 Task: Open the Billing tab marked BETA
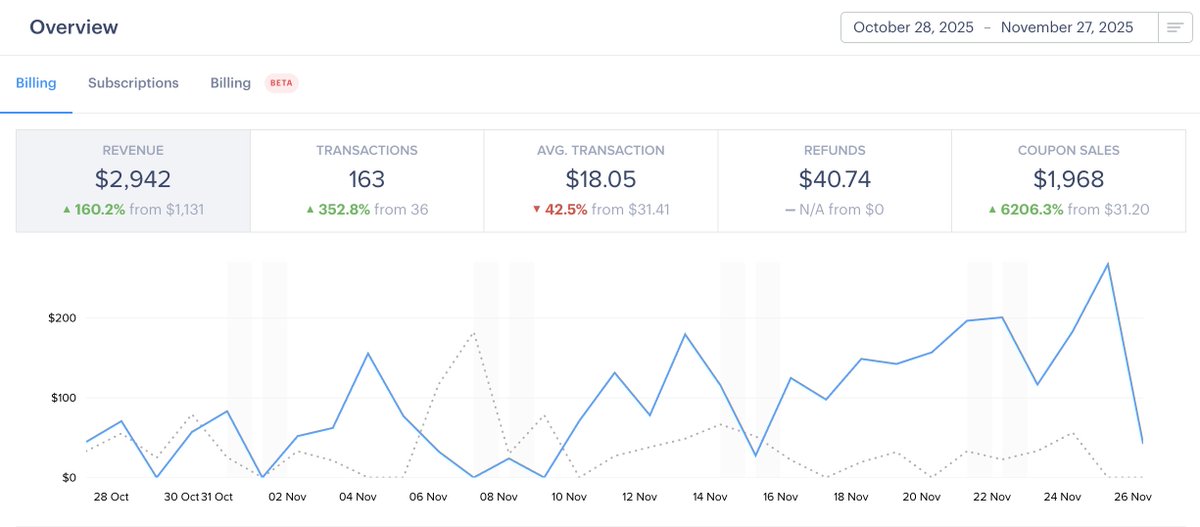coord(230,83)
